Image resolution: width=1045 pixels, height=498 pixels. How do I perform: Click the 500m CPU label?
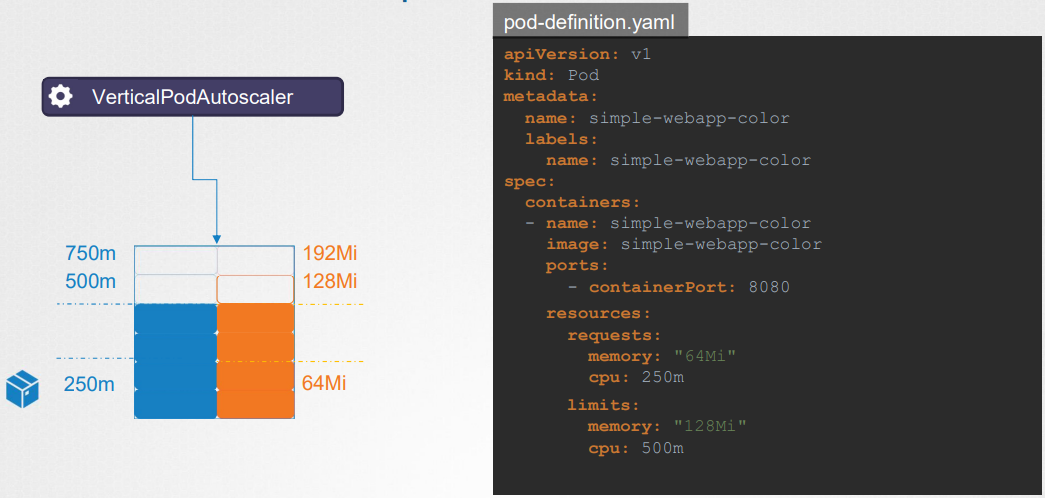pos(91,281)
